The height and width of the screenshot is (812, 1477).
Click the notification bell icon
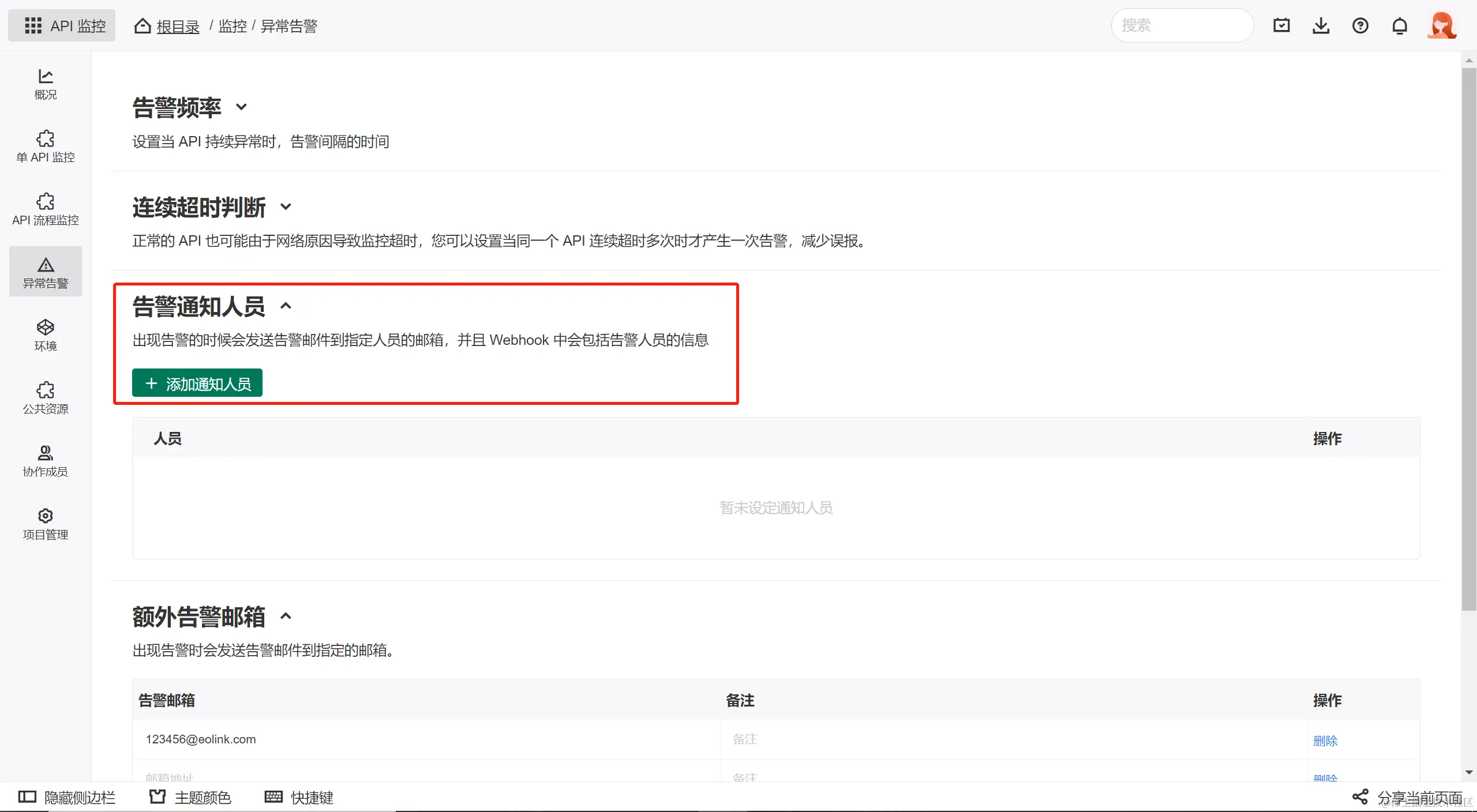[1400, 25]
